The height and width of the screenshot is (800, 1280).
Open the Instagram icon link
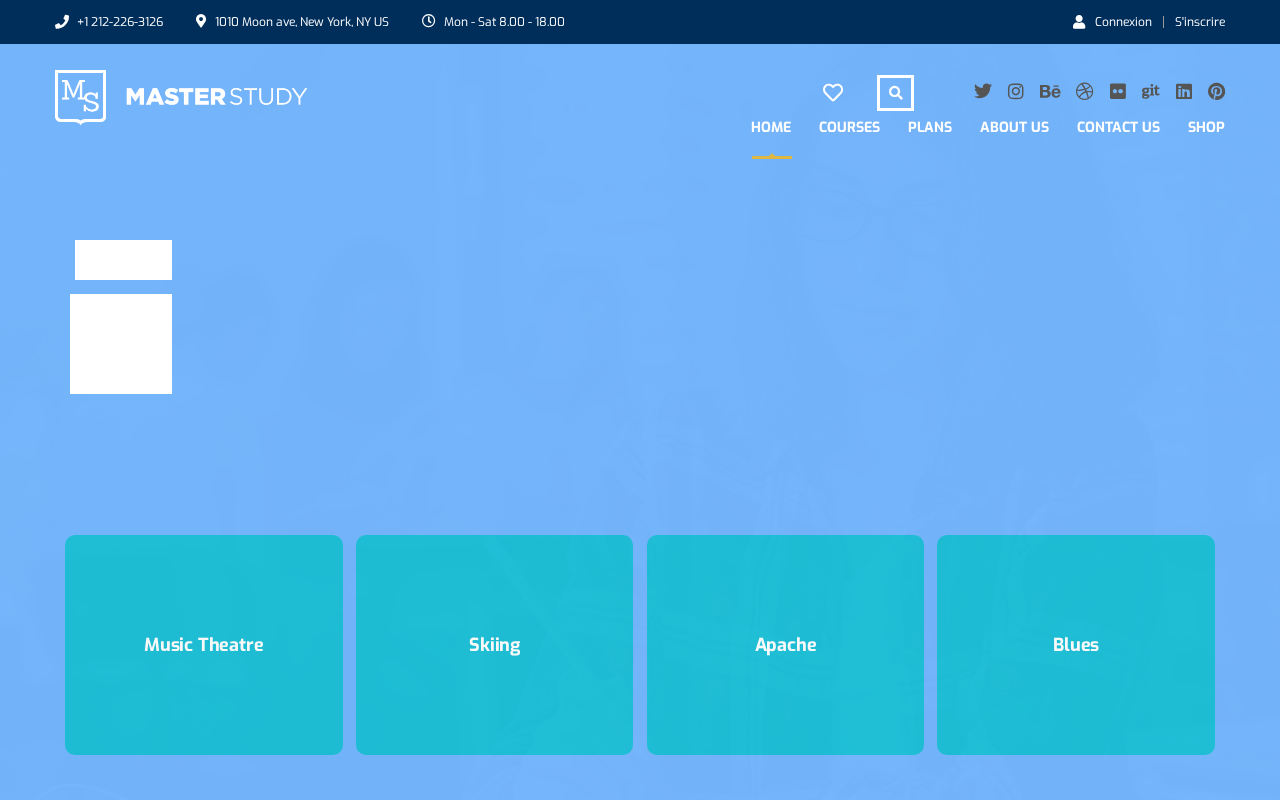click(x=1016, y=91)
